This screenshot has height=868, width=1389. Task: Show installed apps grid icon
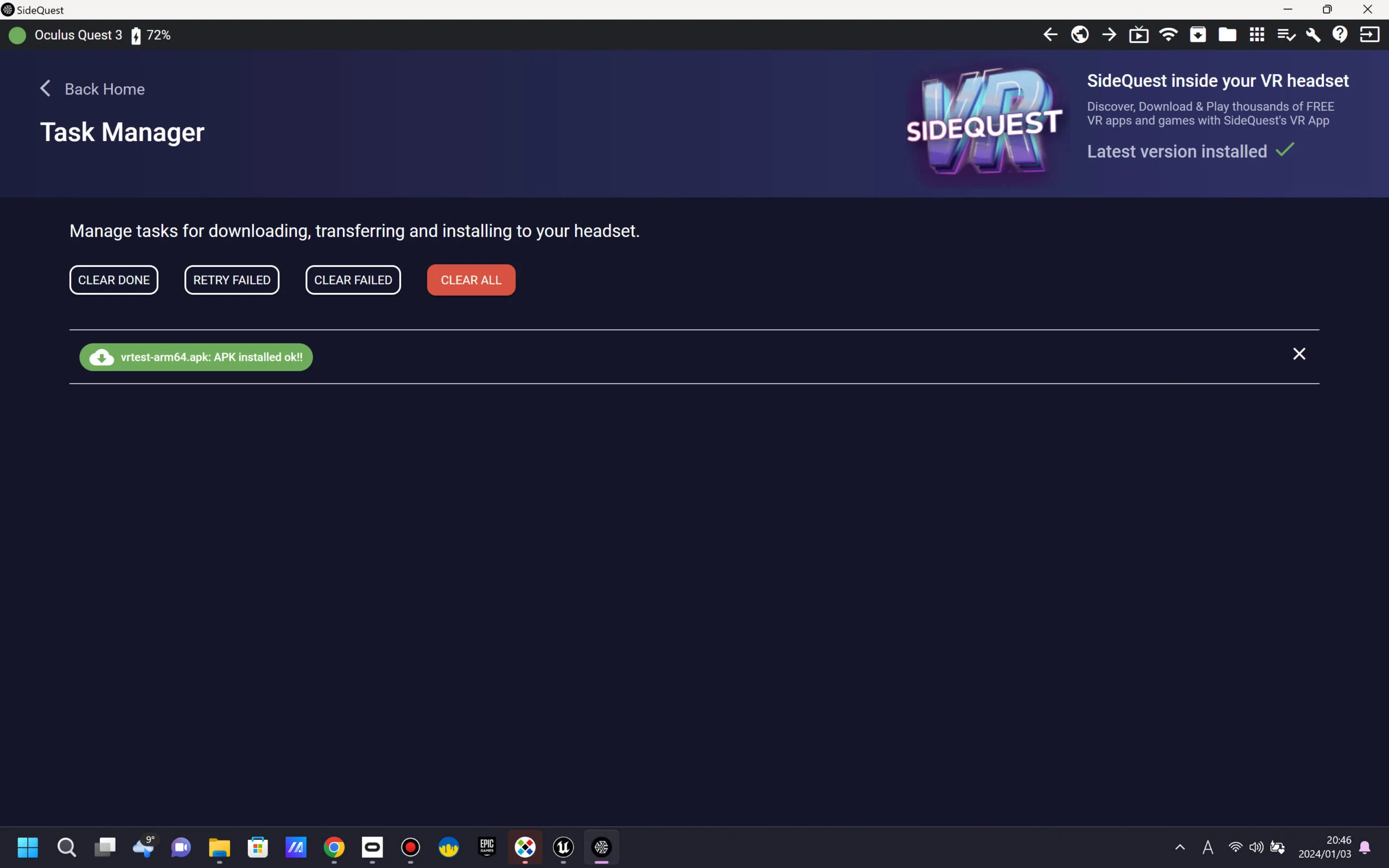(1257, 35)
